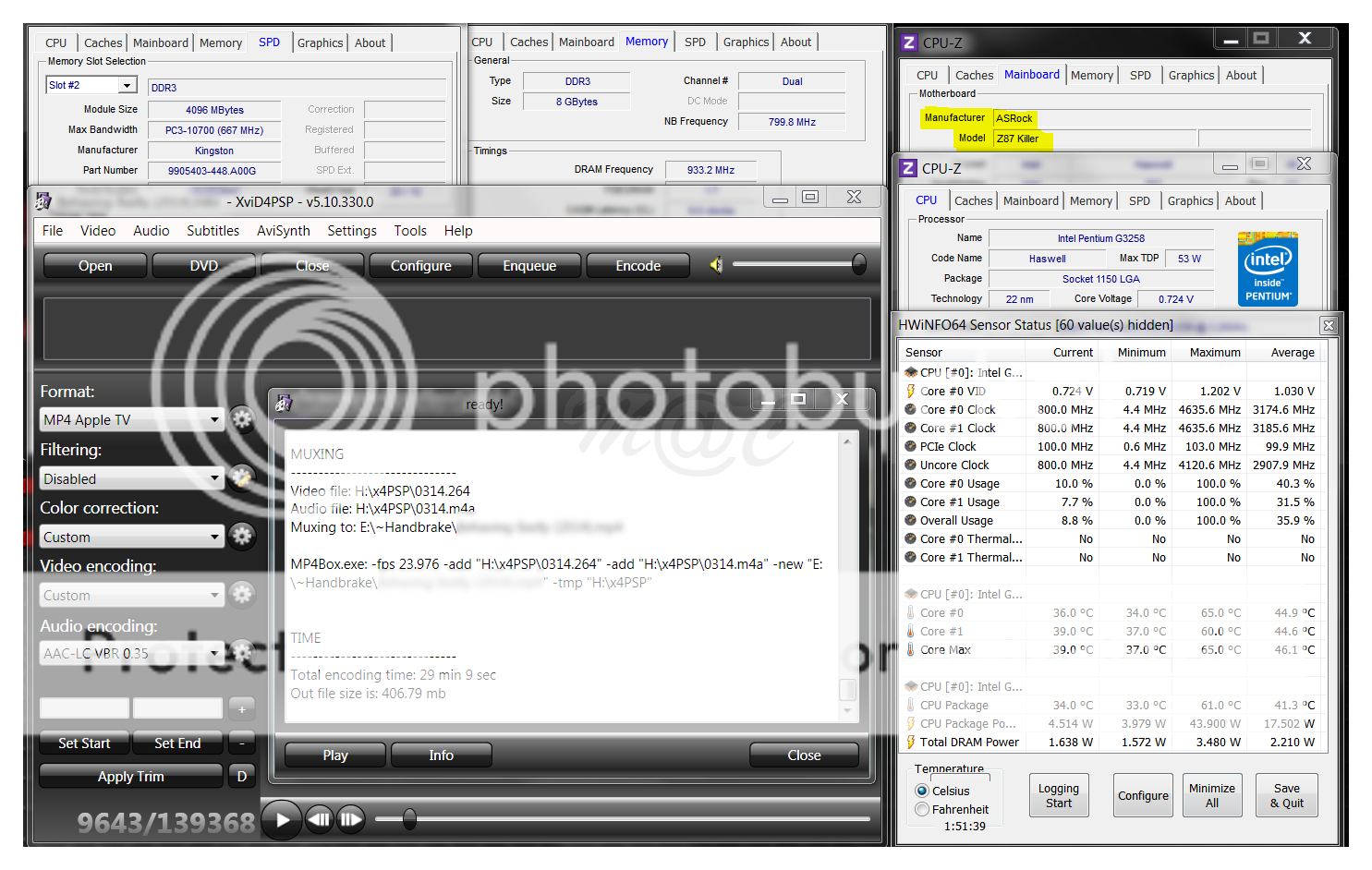Viewport: 1372px width, 870px height.
Task: Click the Format settings gear icon
Action: [x=242, y=419]
